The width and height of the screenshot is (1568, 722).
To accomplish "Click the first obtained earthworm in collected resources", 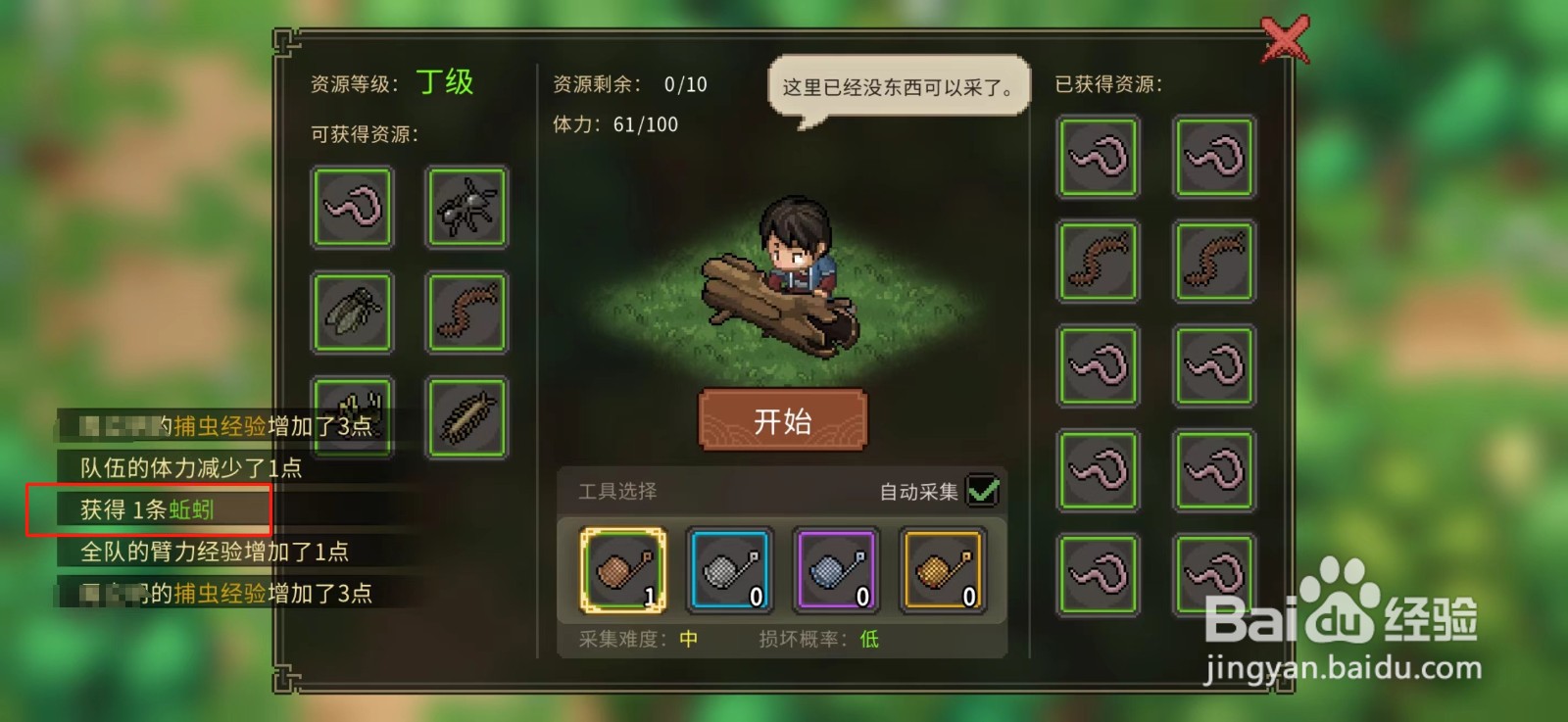I will point(1099,157).
